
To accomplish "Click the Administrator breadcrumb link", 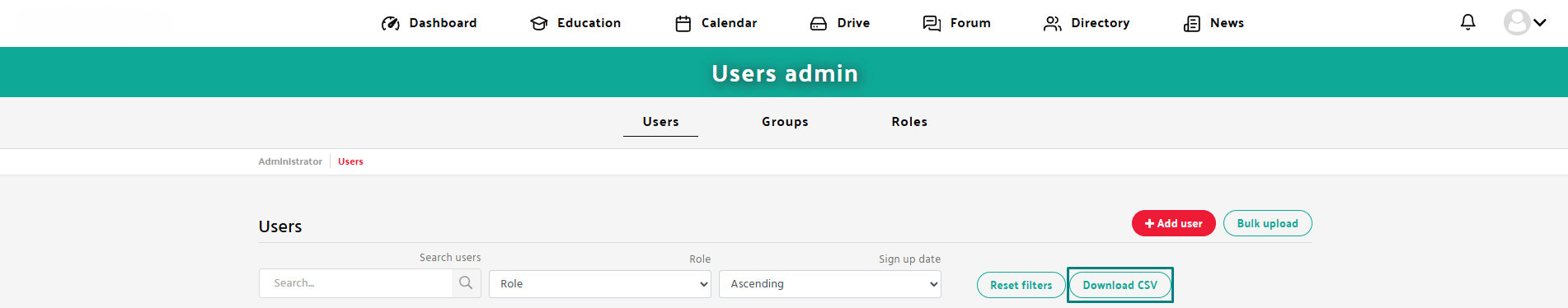I will (x=290, y=161).
